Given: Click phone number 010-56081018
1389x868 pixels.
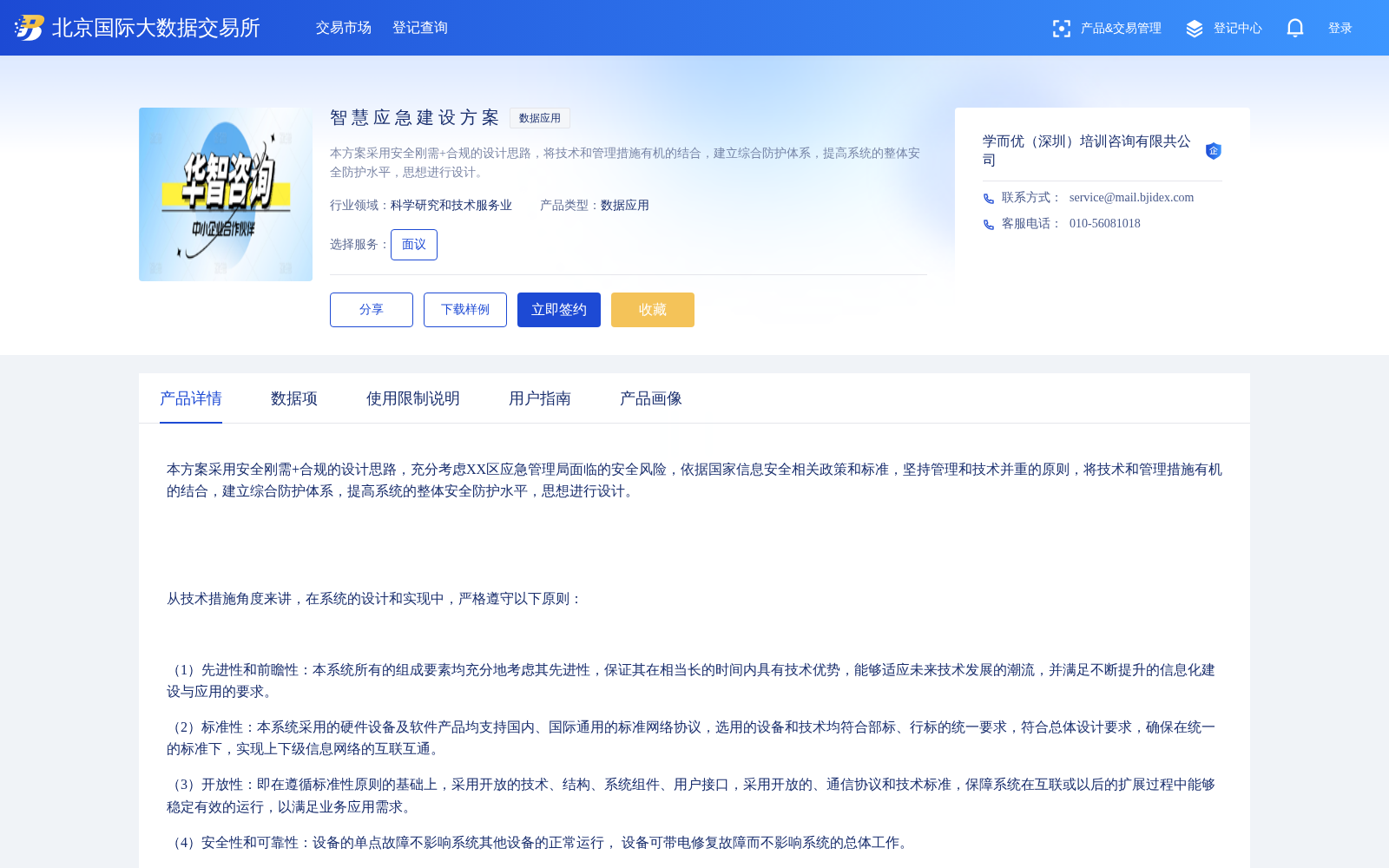Looking at the screenshot, I should click(x=1105, y=224).
